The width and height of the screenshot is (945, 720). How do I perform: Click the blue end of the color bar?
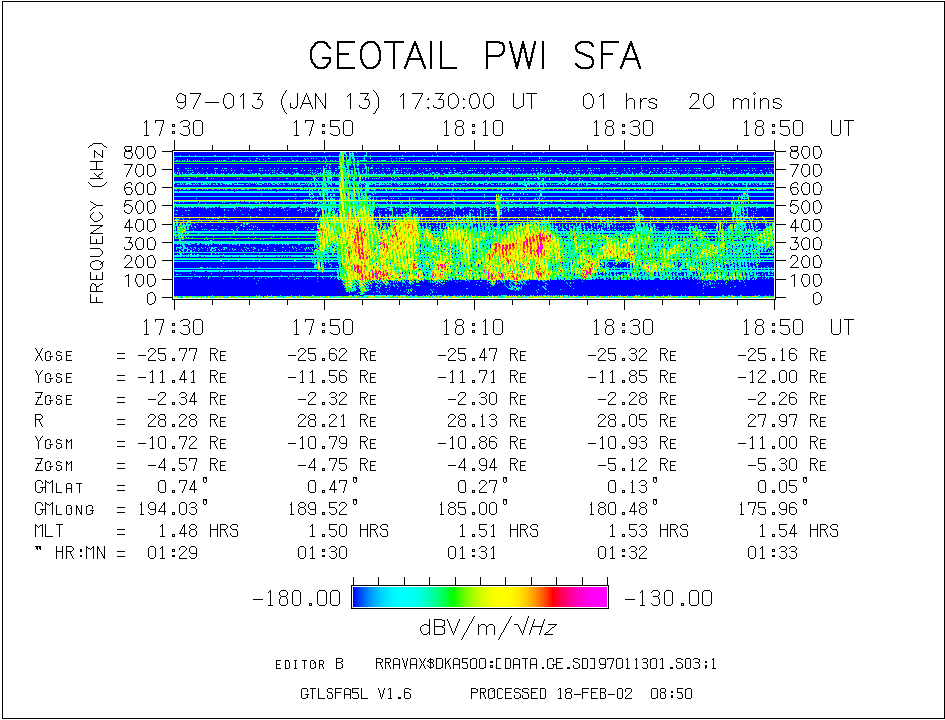pos(365,598)
